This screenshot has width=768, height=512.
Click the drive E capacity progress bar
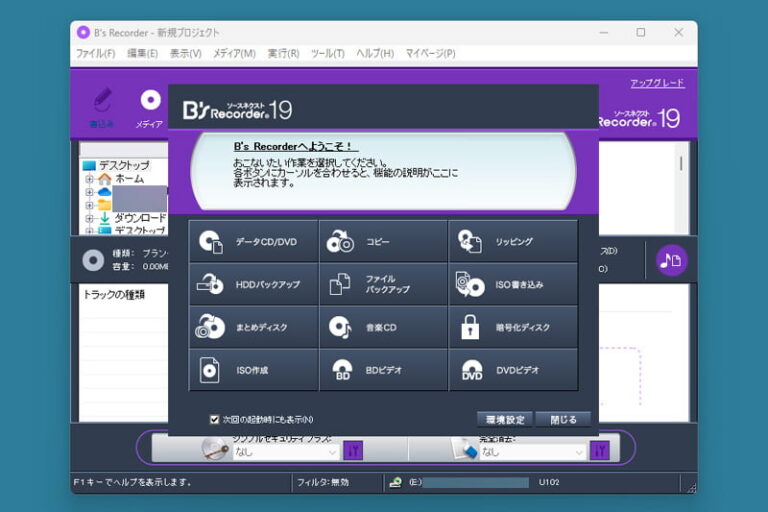coord(476,483)
